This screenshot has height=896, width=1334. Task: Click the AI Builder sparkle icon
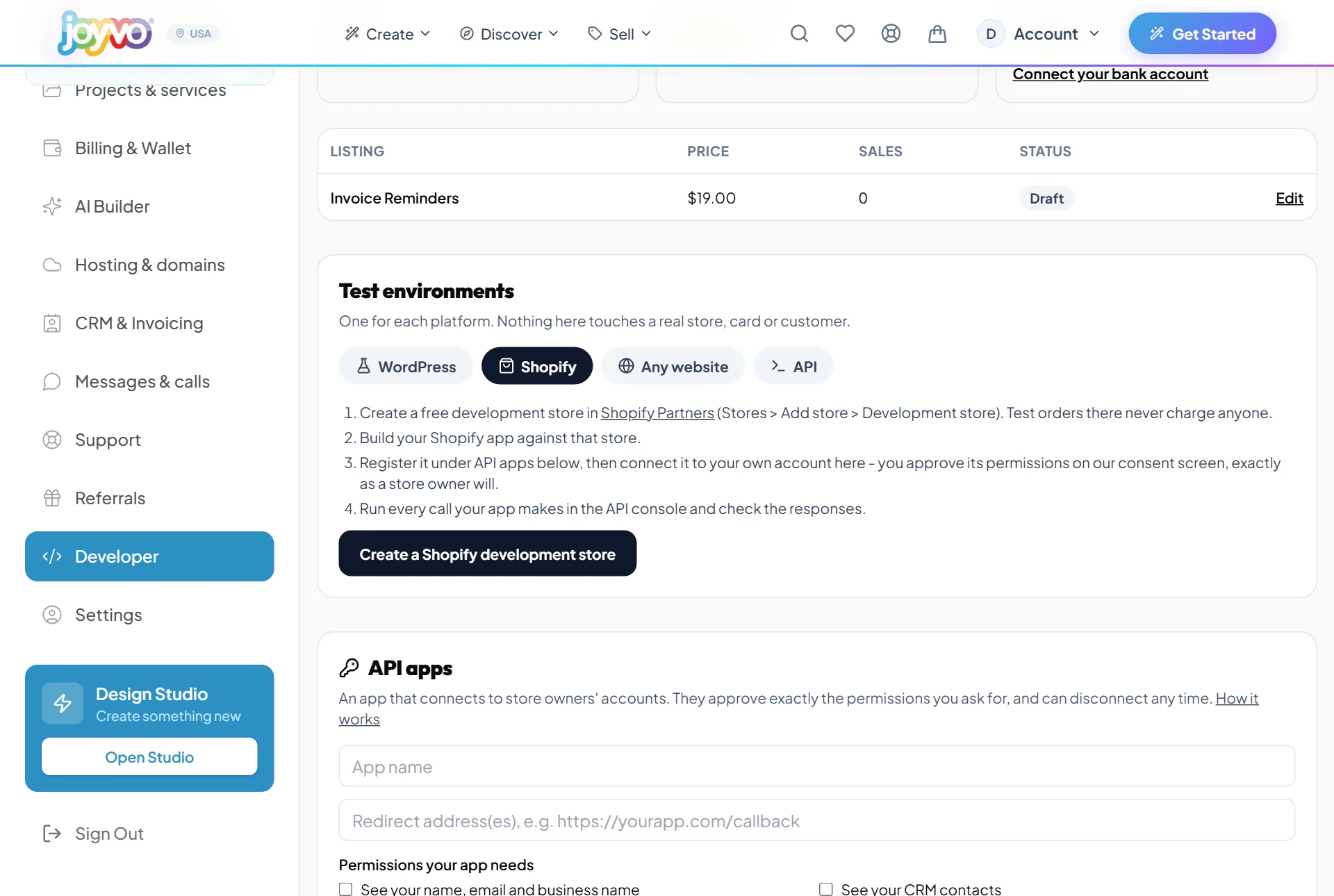tap(52, 206)
